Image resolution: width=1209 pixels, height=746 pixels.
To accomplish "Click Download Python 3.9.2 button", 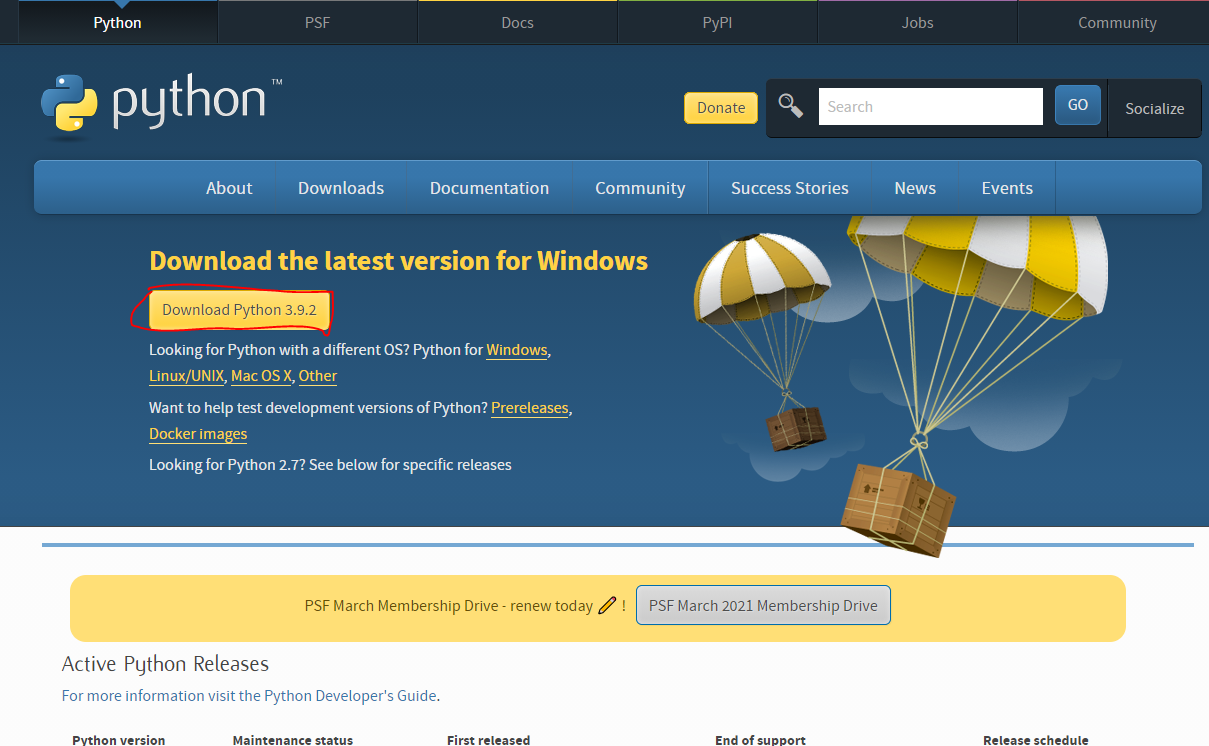I will 239,310.
